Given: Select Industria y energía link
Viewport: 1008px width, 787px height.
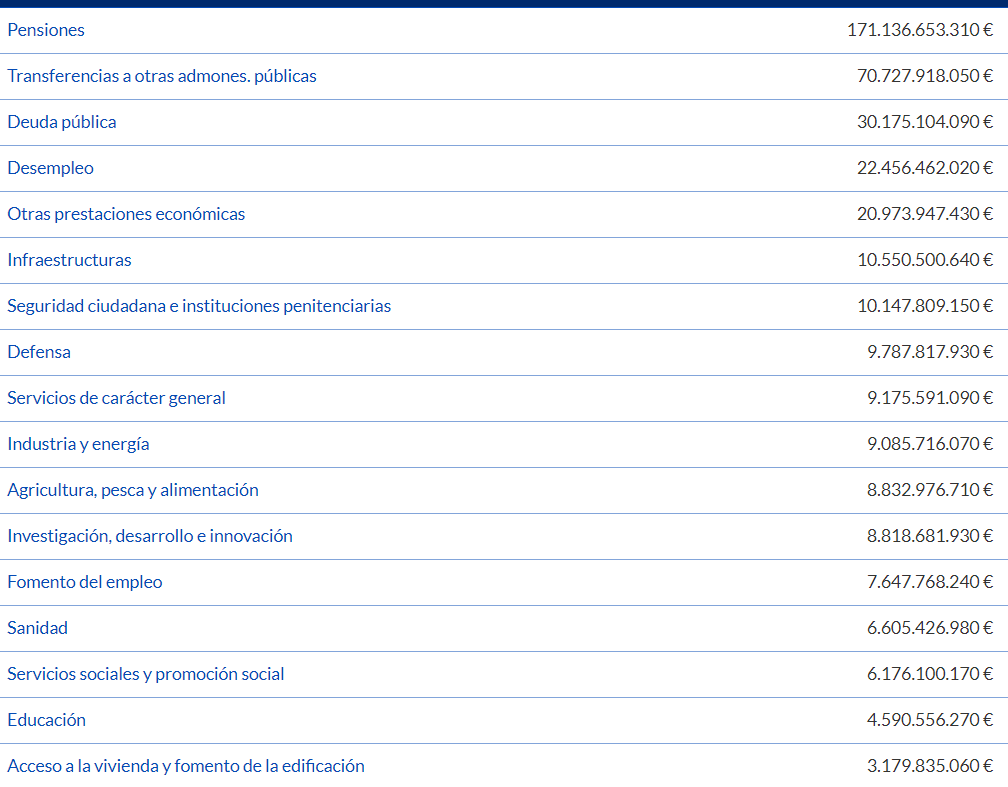Looking at the screenshot, I should (78, 444).
